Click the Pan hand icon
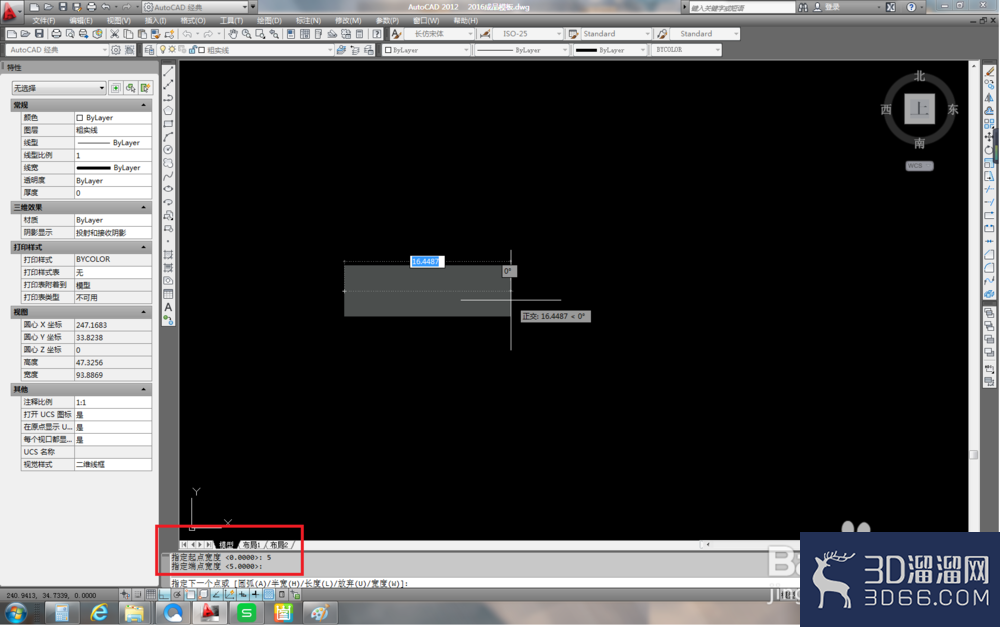The image size is (1000, 627). coord(233,34)
